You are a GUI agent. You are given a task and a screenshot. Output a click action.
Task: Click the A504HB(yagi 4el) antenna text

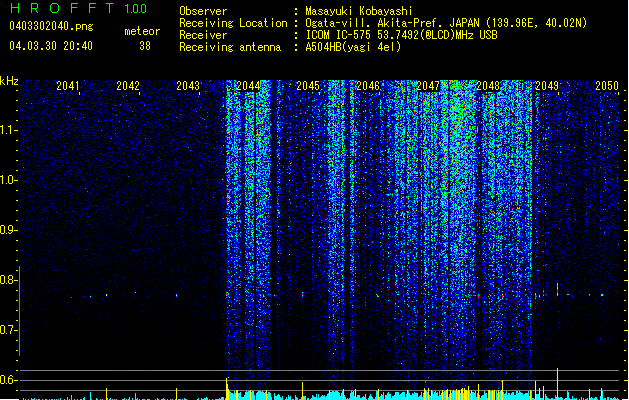(353, 47)
